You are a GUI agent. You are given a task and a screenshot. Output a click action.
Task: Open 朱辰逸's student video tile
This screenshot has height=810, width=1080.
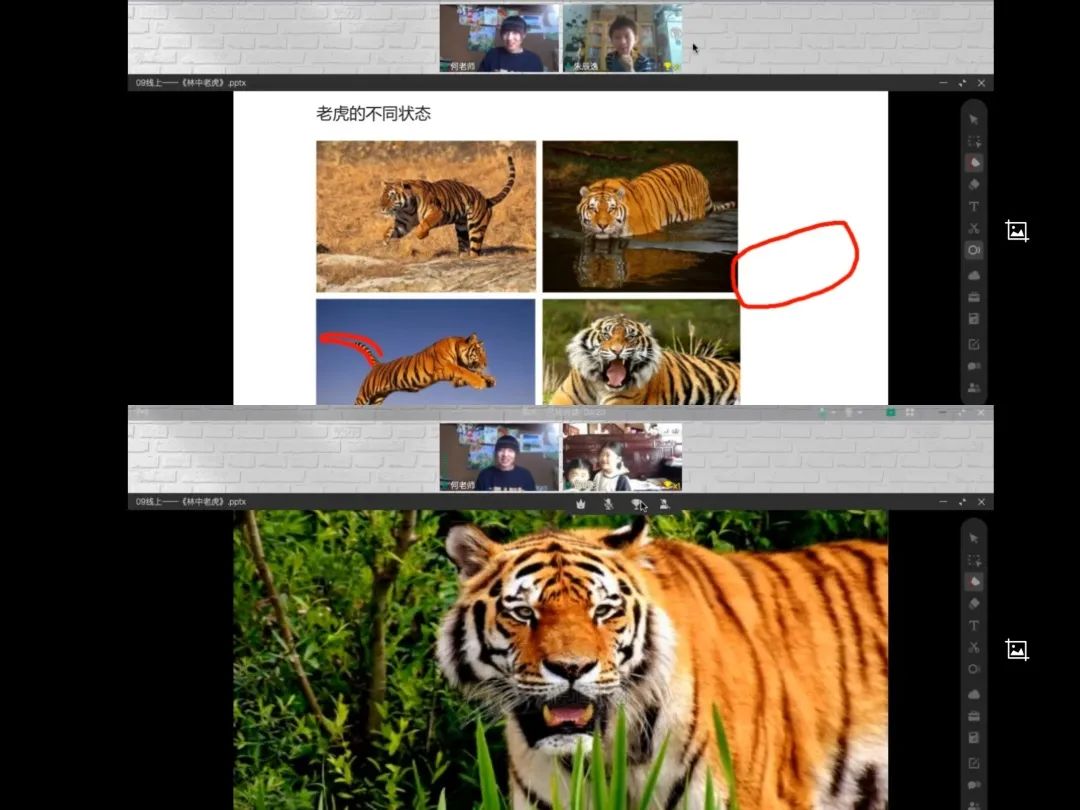click(x=623, y=38)
